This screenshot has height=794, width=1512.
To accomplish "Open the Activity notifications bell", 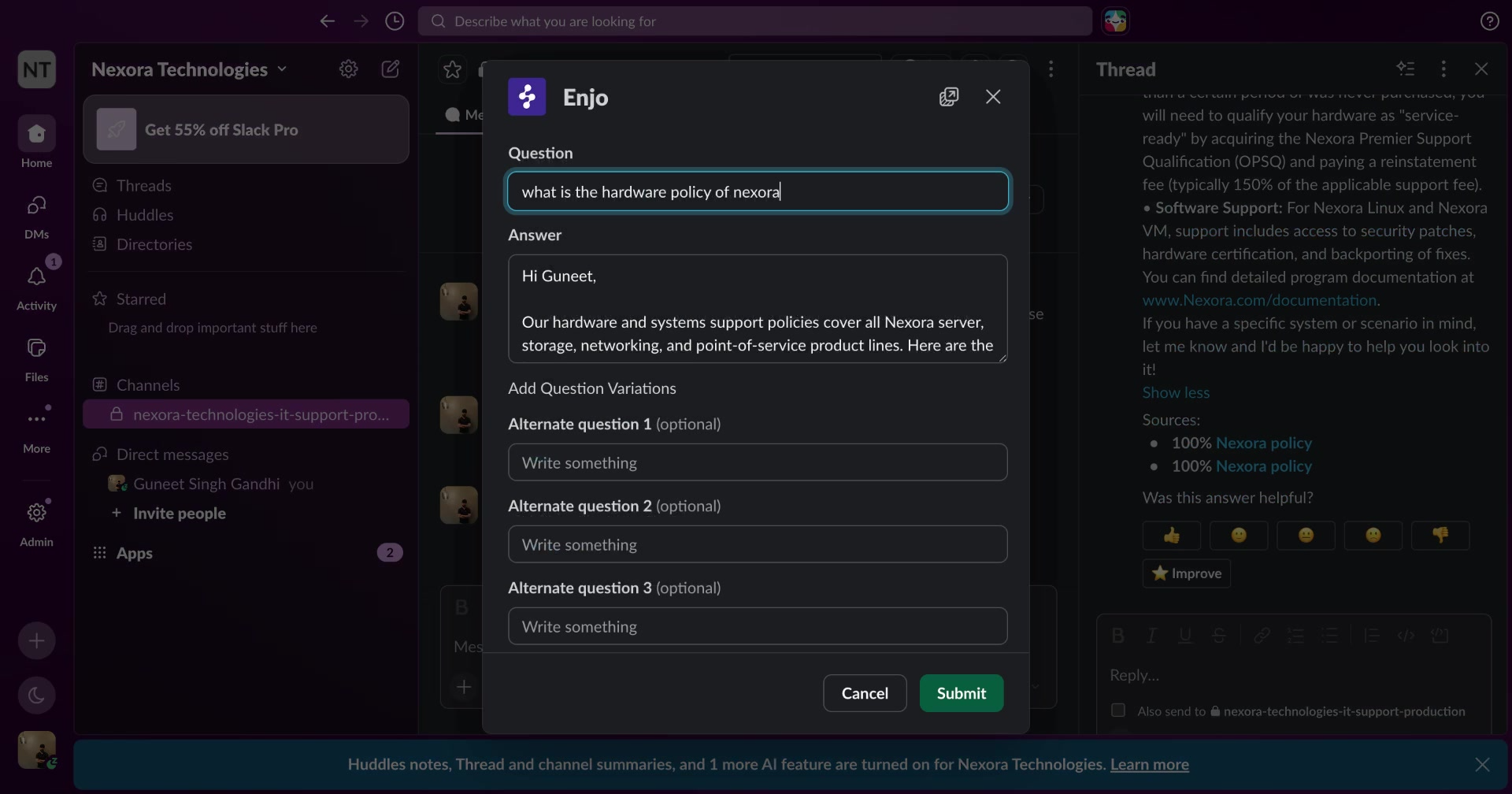I will point(36,285).
